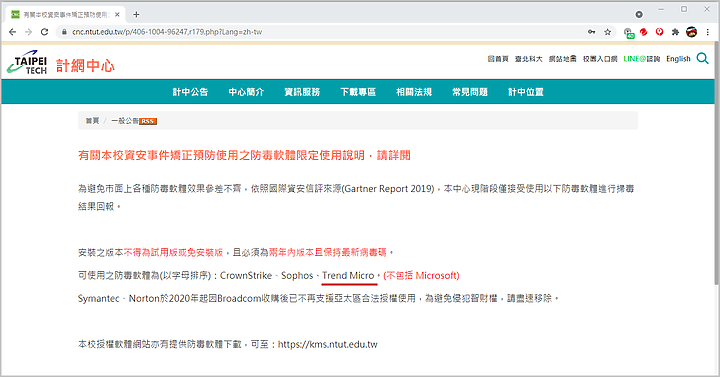Click the red (不包括 Microsoft) text
This screenshot has width=720, height=377.
tap(421, 276)
